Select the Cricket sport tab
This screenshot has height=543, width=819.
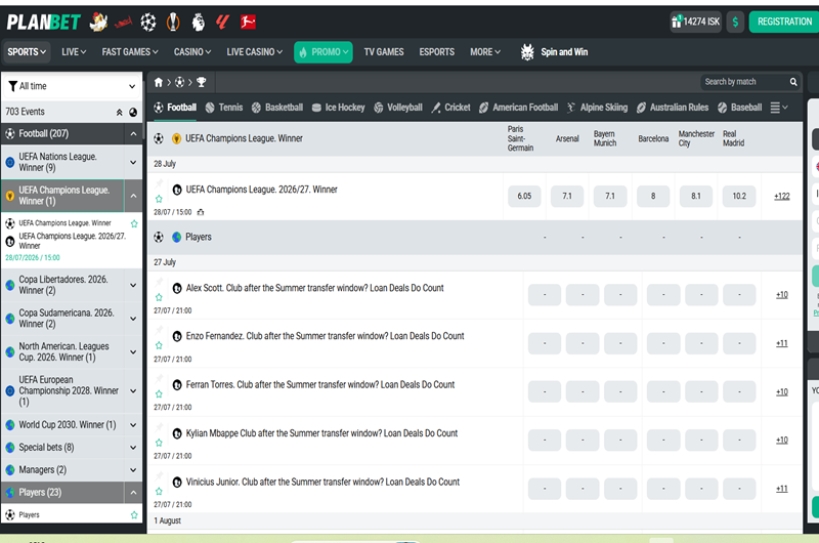pyautogui.click(x=451, y=108)
